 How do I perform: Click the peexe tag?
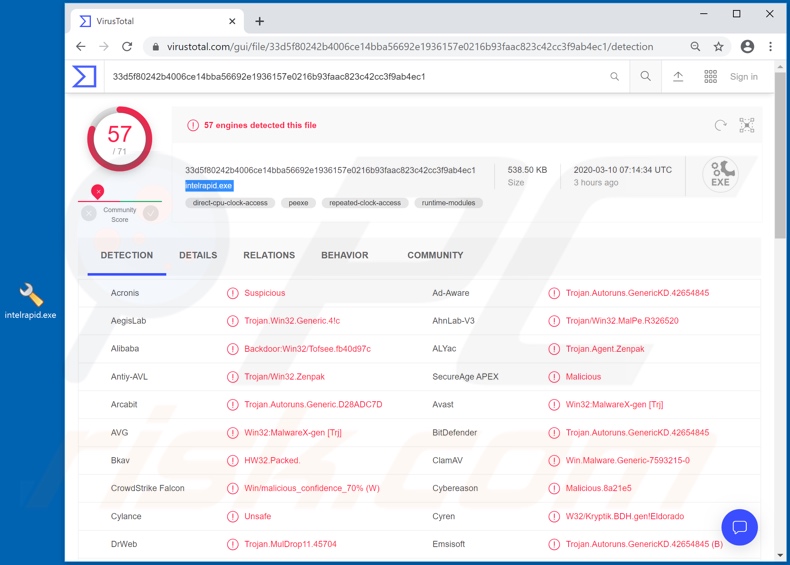(298, 203)
